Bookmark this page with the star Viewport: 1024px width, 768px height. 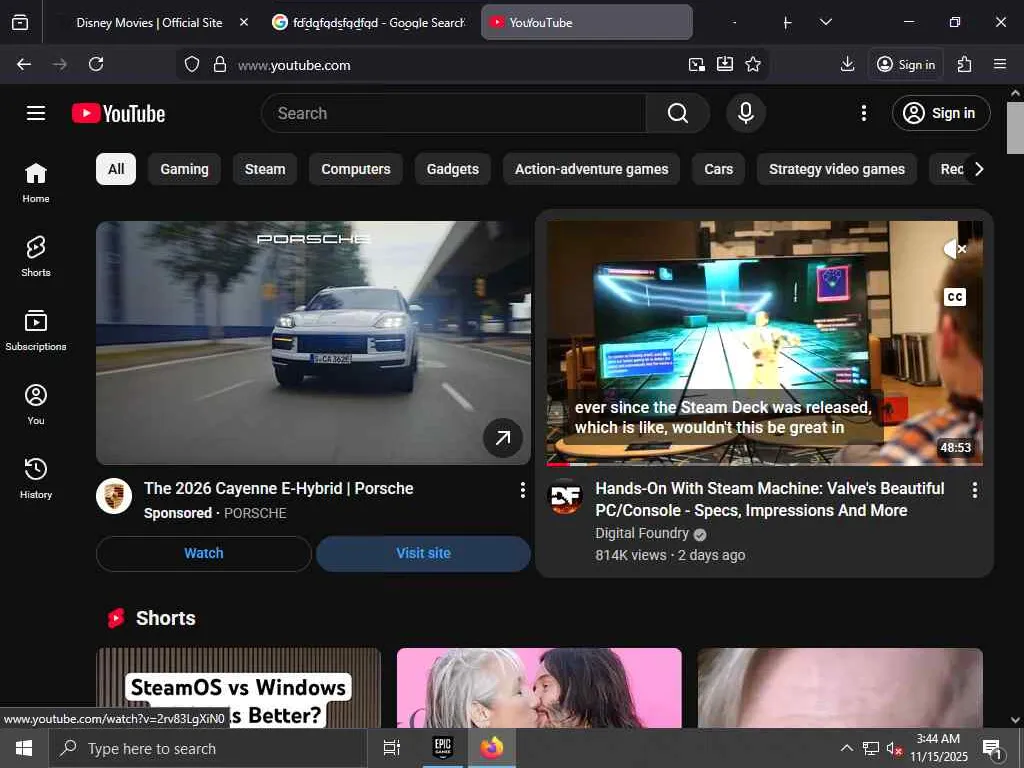(753, 64)
